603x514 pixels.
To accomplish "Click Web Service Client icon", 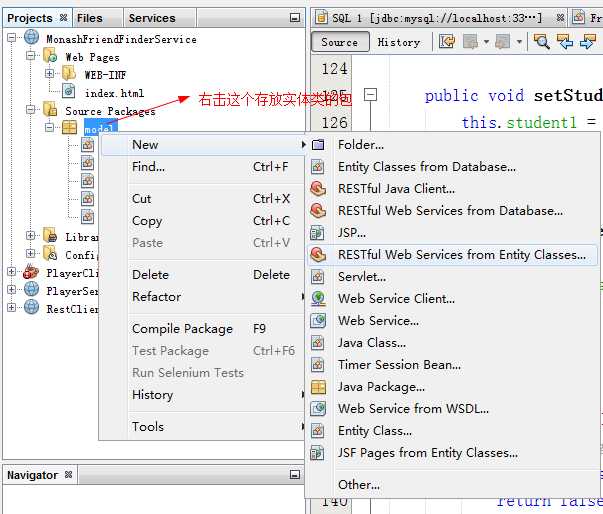I will coord(318,299).
